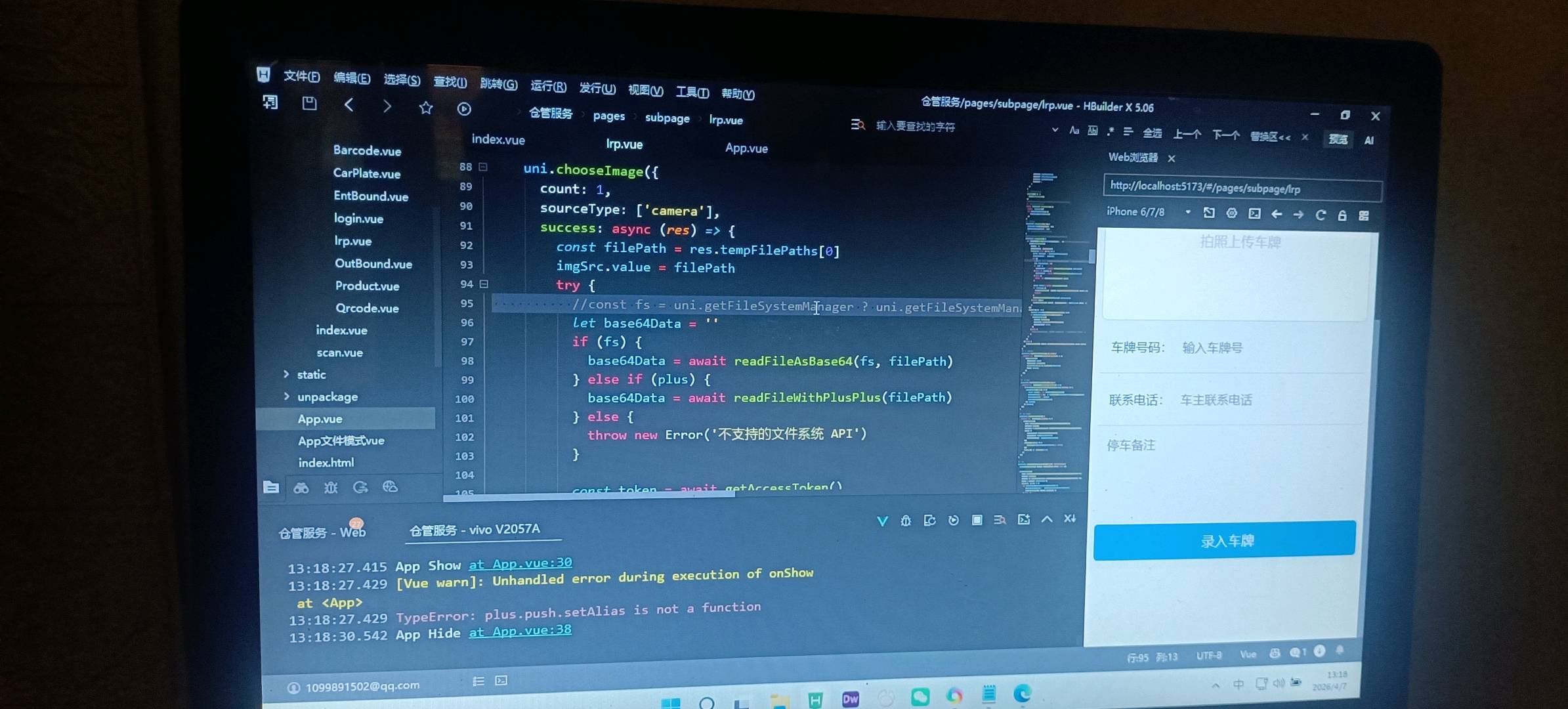Click the 录入车牌 button
This screenshot has height=709, width=1568.
pyautogui.click(x=1225, y=540)
